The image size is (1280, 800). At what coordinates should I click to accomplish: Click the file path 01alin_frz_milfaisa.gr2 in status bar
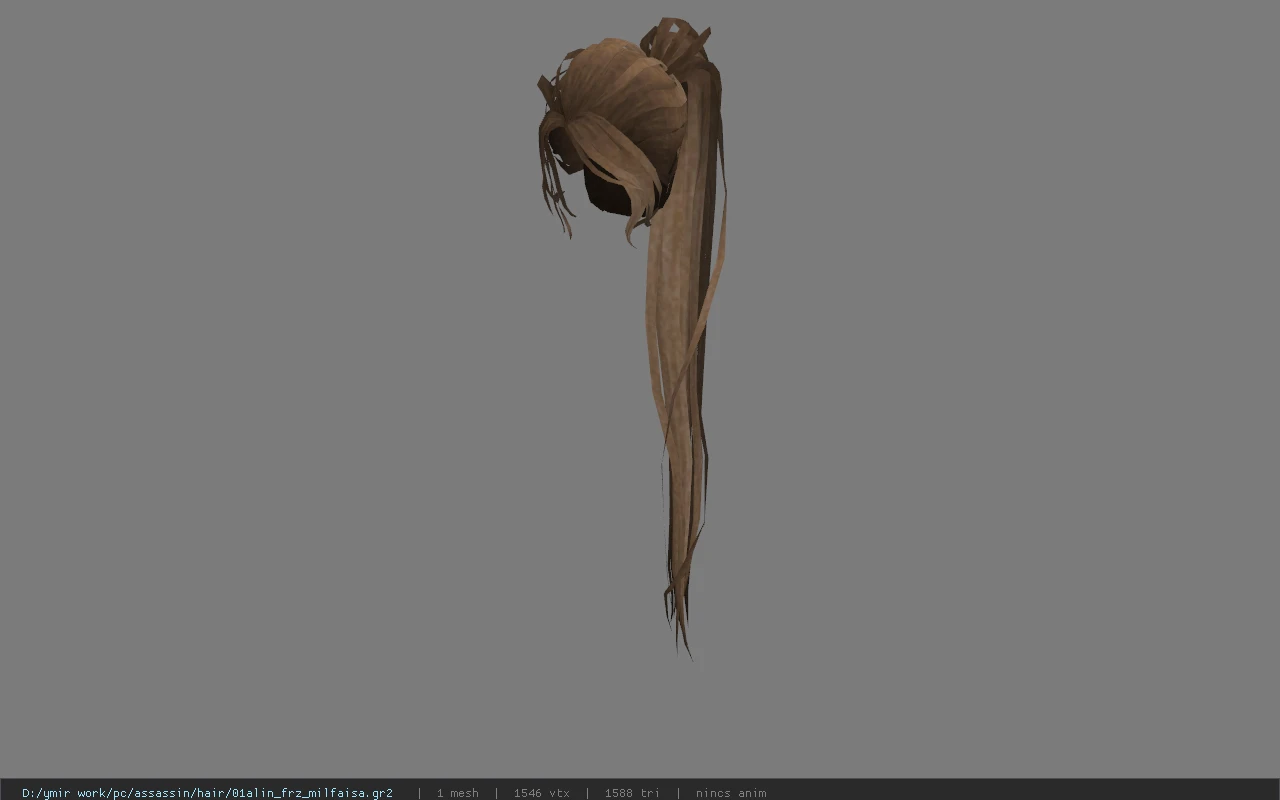[x=207, y=793]
